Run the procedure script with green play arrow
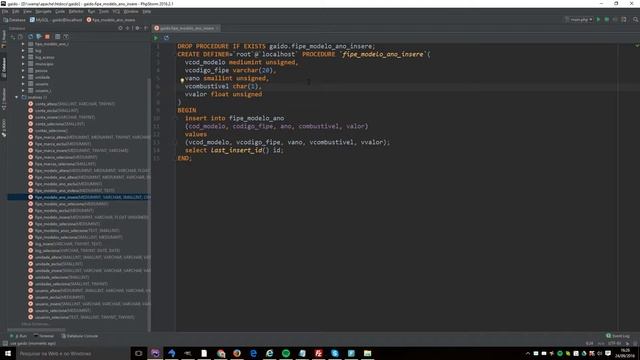 pyautogui.click(x=156, y=38)
